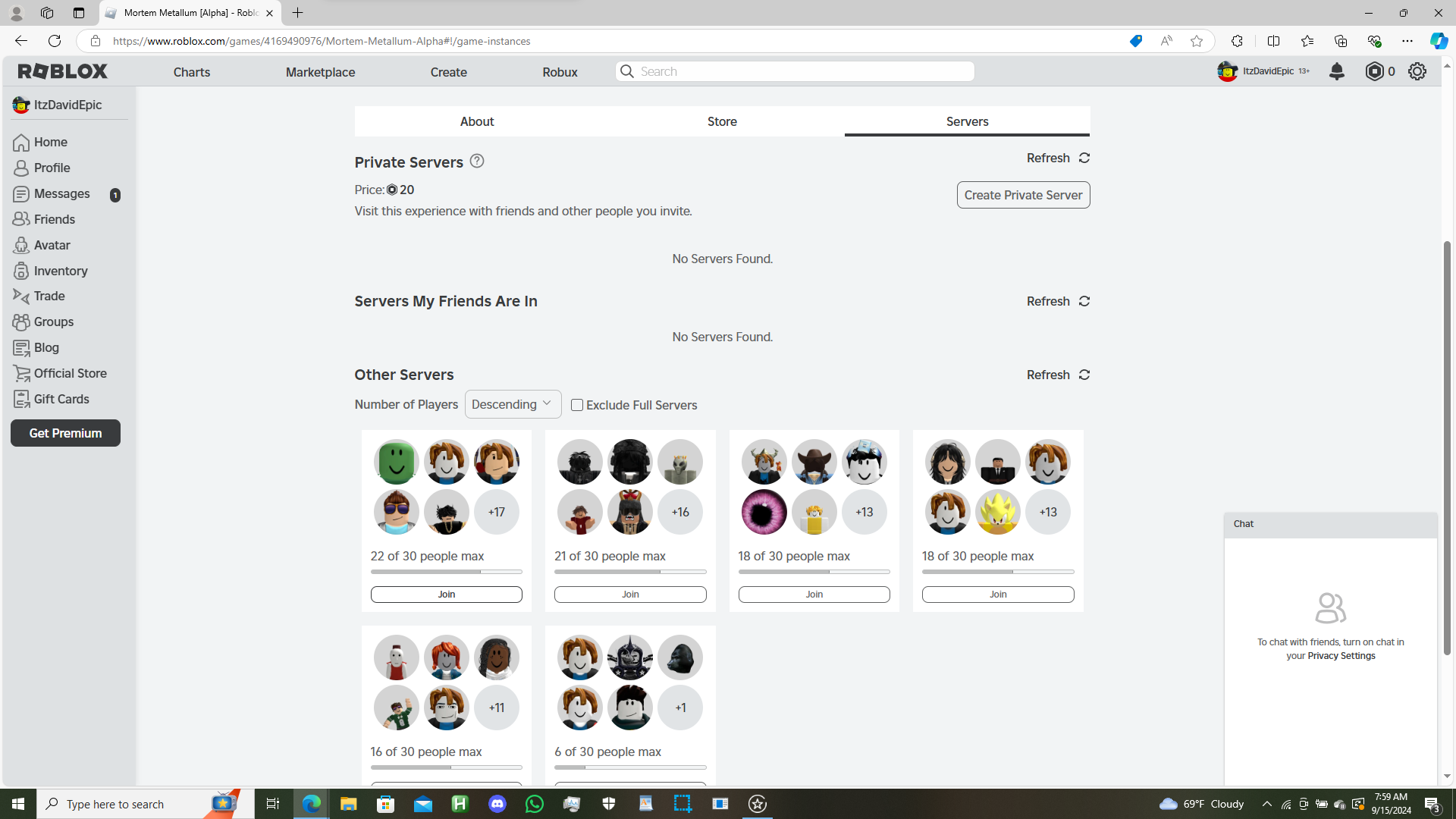Open Windows Task View icon
This screenshot has width=1456, height=819.
(x=273, y=804)
